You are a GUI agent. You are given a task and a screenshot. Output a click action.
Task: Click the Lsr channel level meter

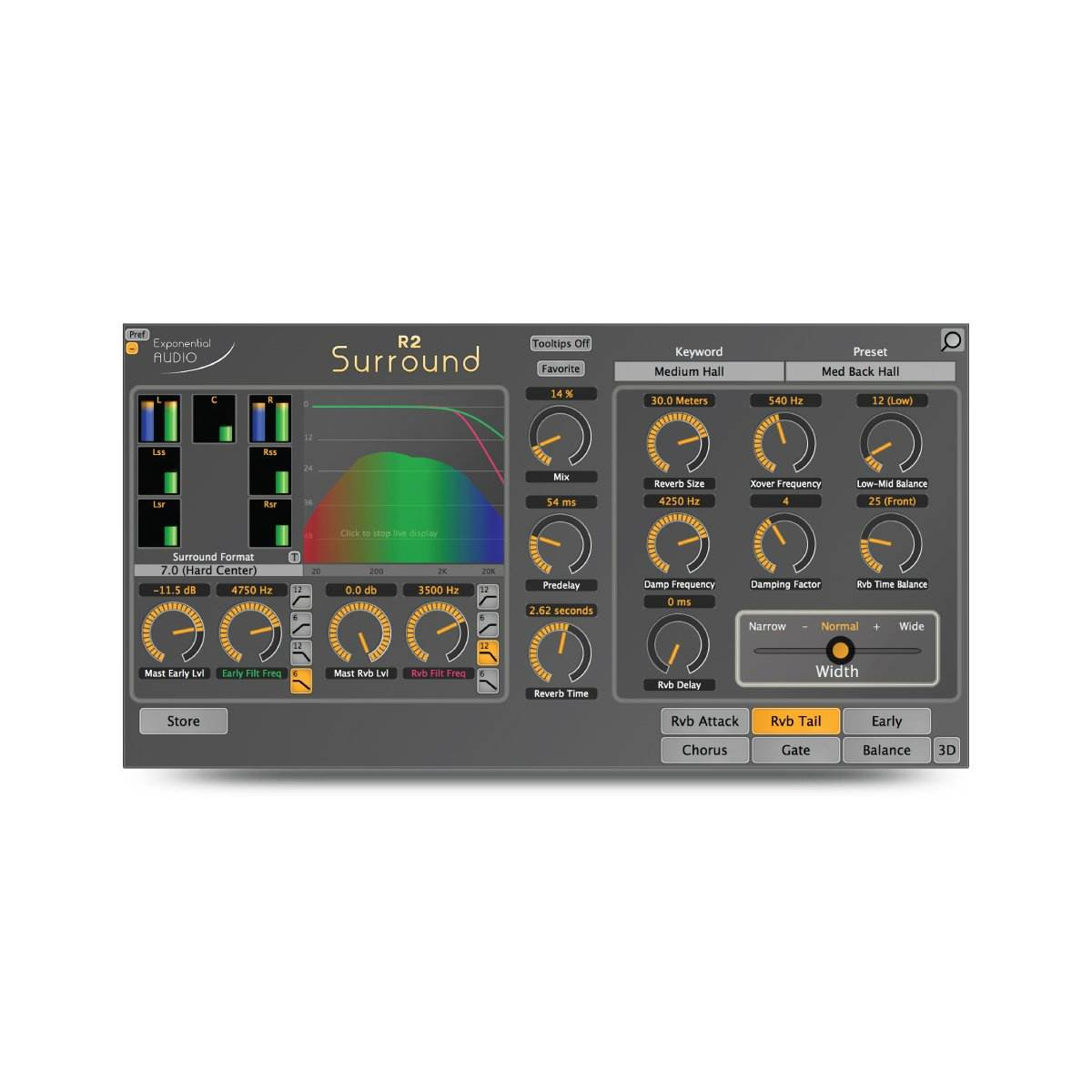(159, 523)
